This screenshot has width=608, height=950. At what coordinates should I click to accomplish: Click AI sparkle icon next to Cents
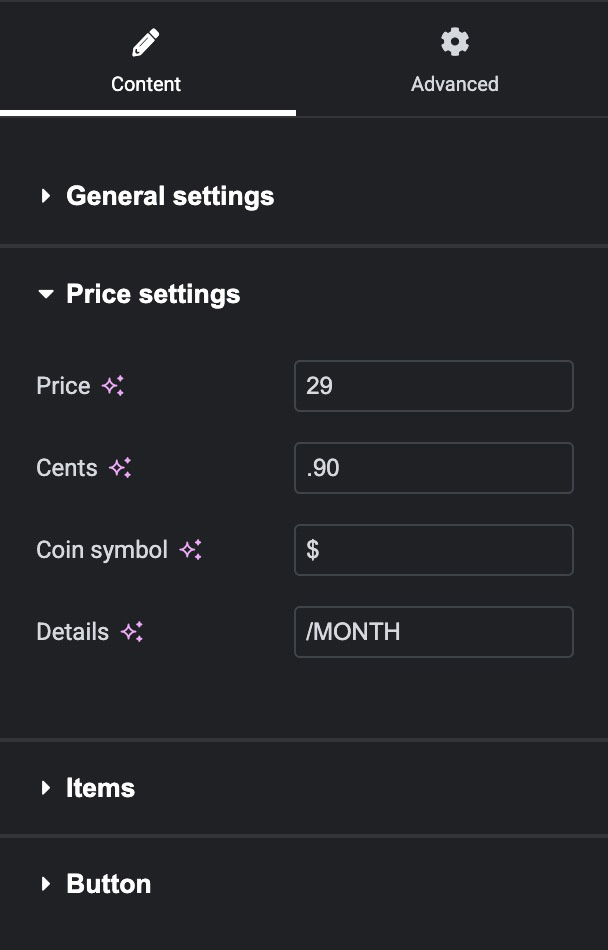point(121,468)
